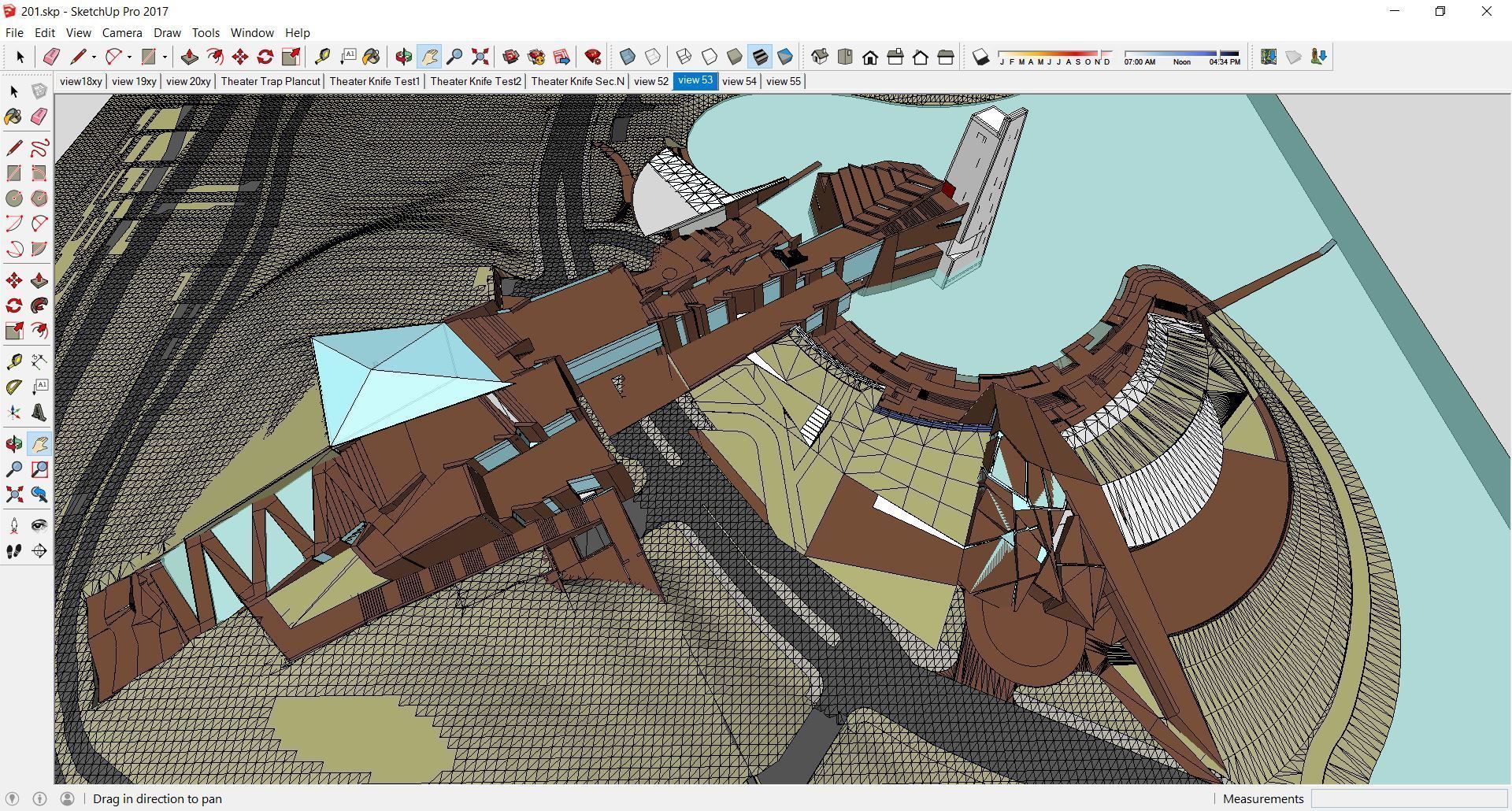Click the model credits status icon
Viewport: 1512px width, 811px height.
[x=39, y=798]
